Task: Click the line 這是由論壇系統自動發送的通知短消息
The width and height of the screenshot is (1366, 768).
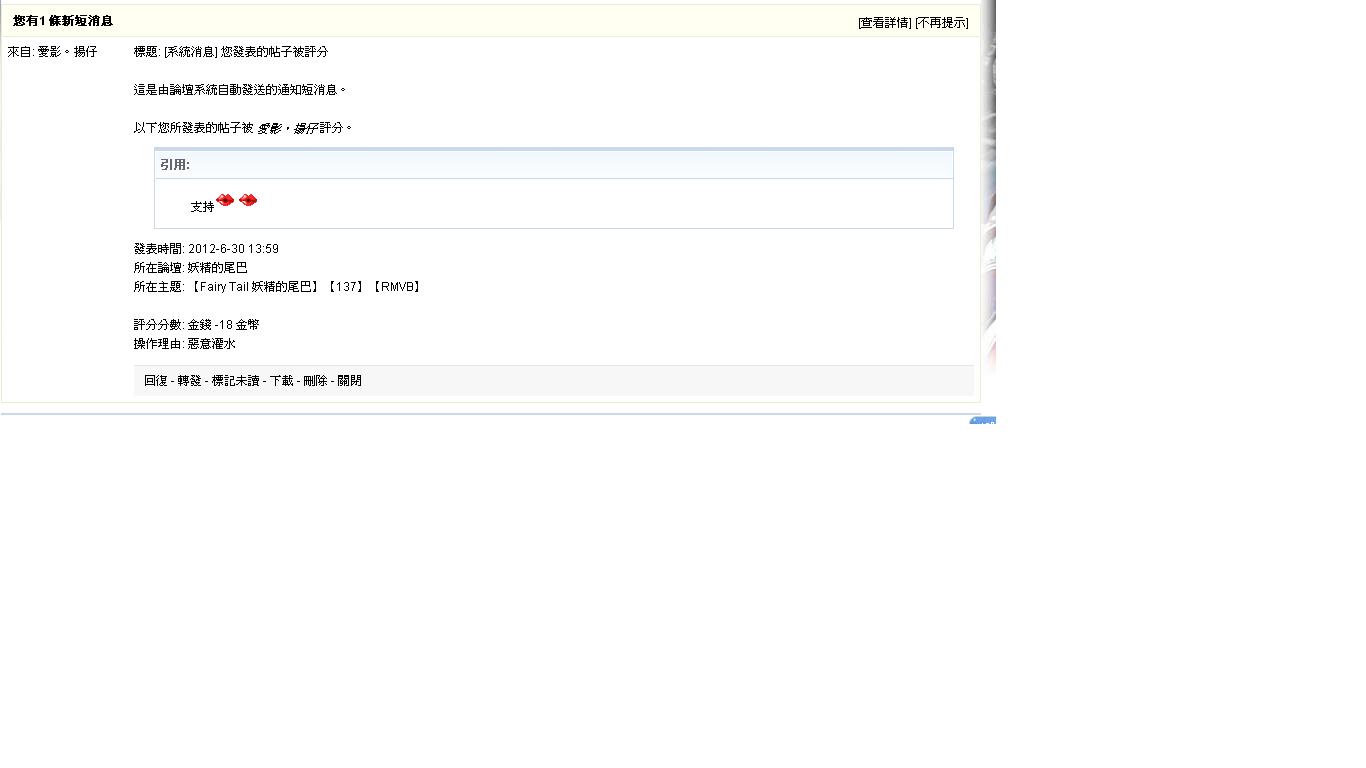Action: (240, 90)
